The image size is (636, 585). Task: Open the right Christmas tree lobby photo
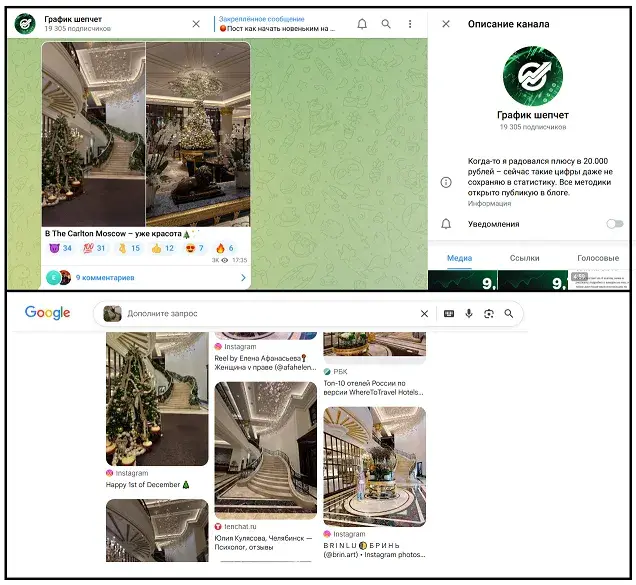click(x=198, y=134)
